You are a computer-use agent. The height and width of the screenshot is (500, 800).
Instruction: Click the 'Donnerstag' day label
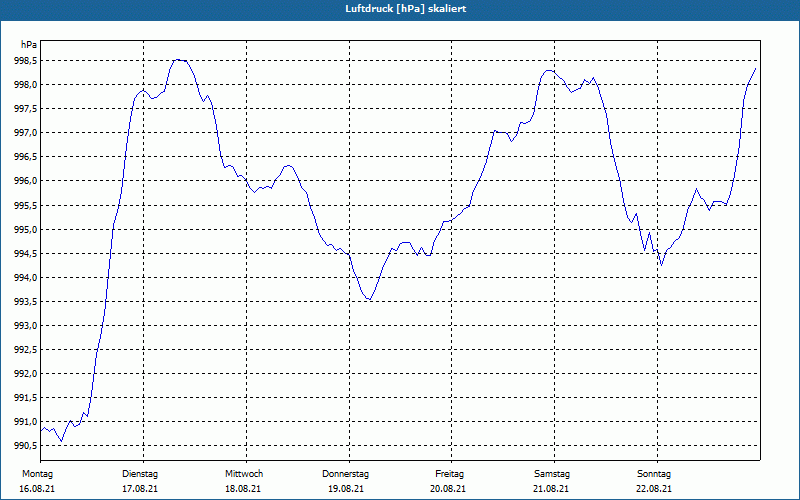pos(345,474)
